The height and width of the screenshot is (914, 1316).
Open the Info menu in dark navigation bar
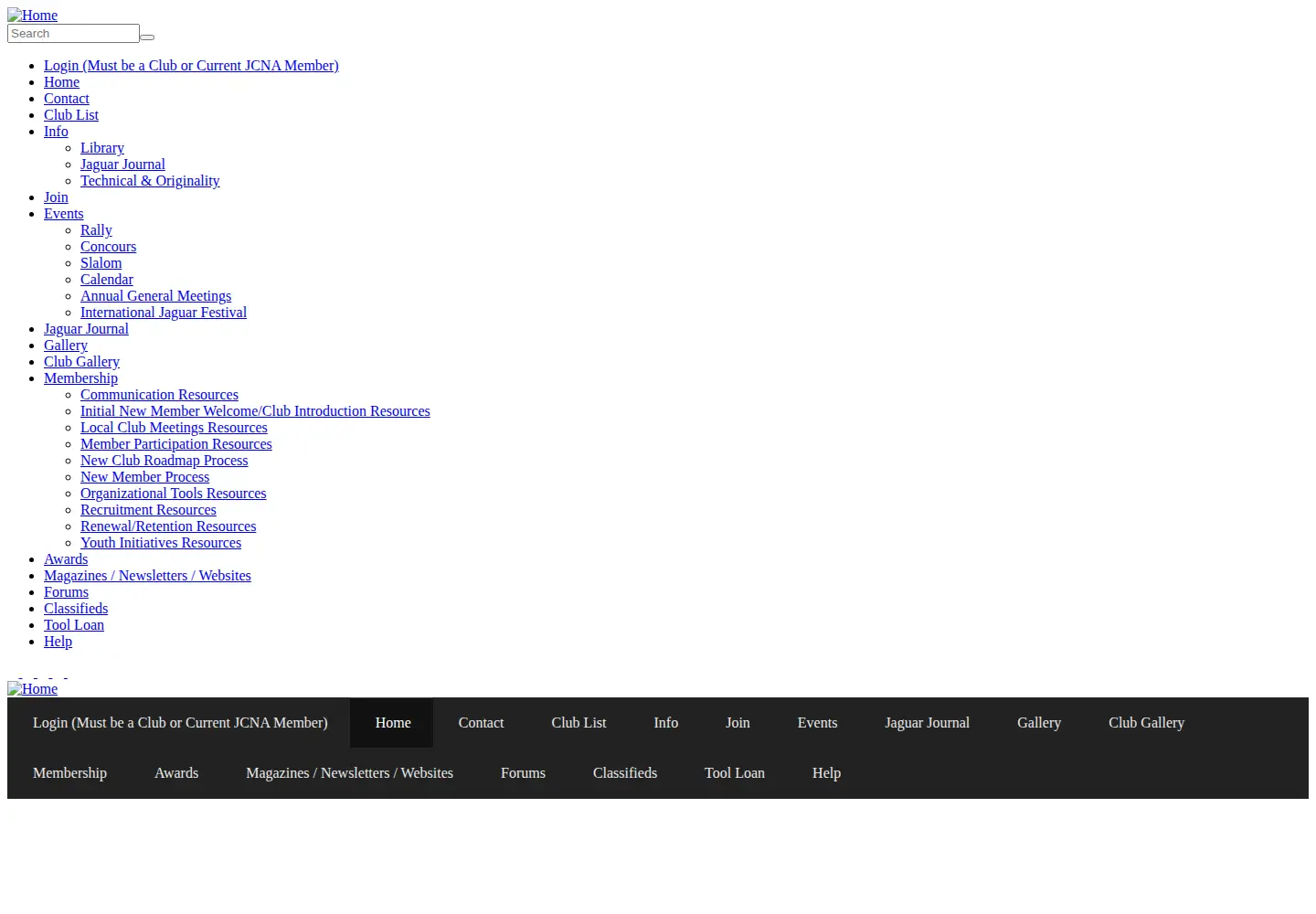click(666, 723)
